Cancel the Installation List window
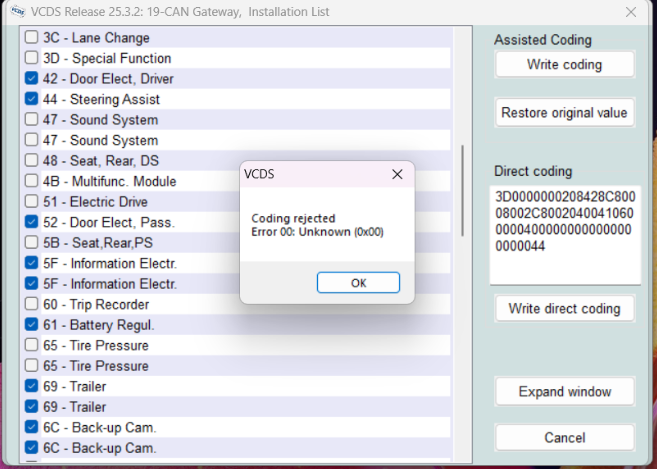The width and height of the screenshot is (657, 469). point(564,438)
